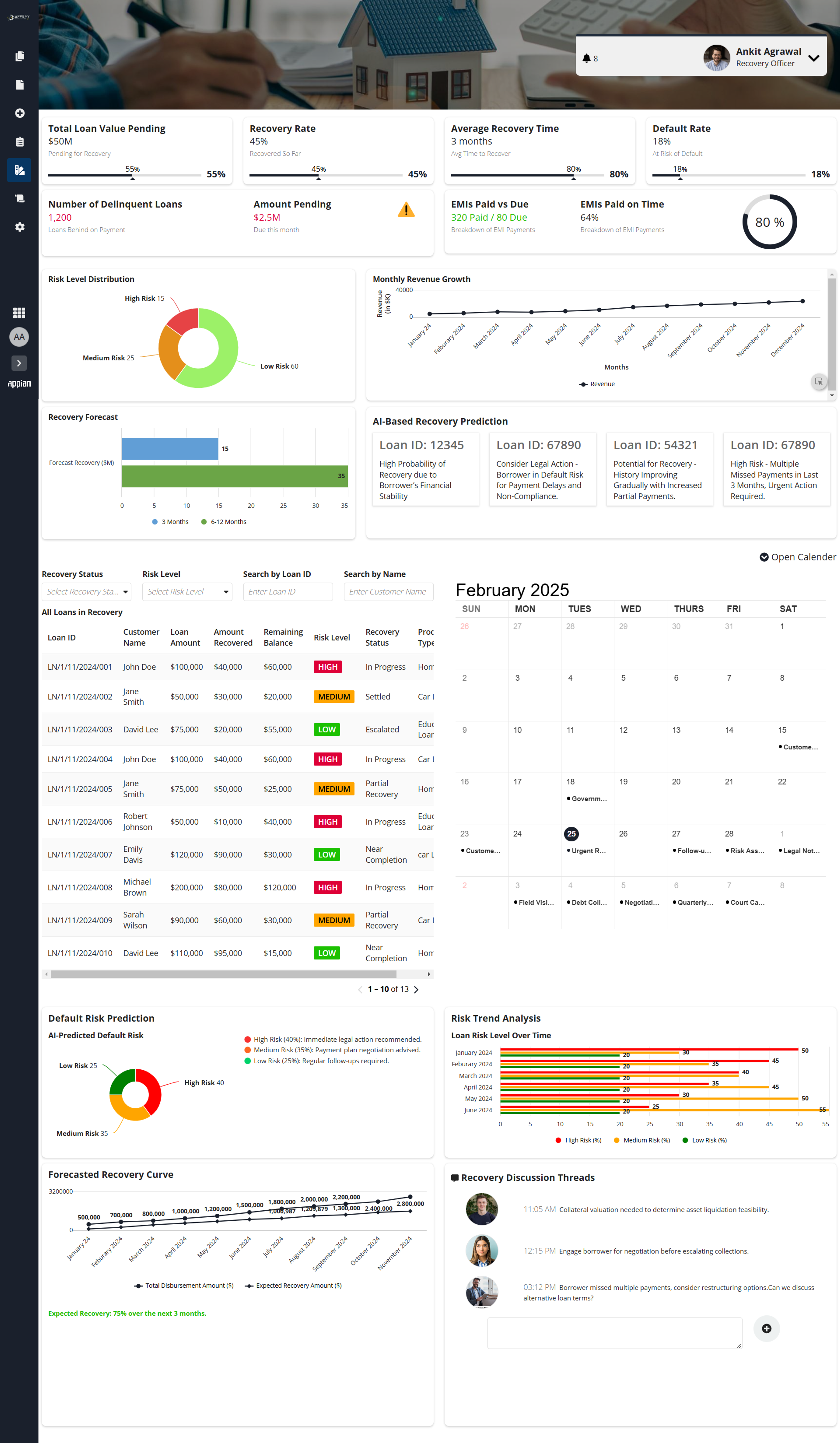The image size is (840, 1443).
Task: Go to the previous page of loans
Action: pyautogui.click(x=360, y=990)
